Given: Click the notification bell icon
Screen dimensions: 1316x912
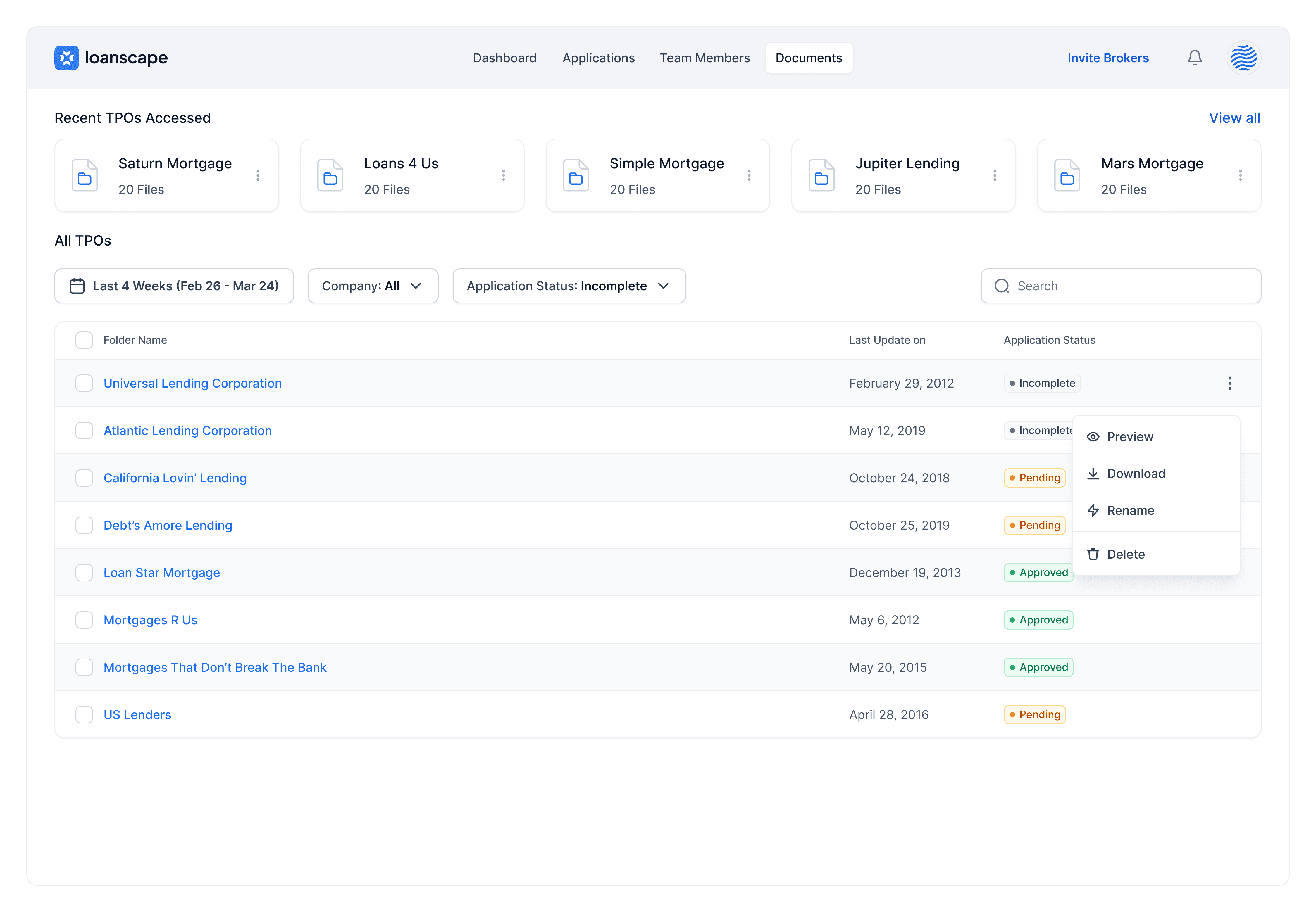Looking at the screenshot, I should click(1194, 58).
